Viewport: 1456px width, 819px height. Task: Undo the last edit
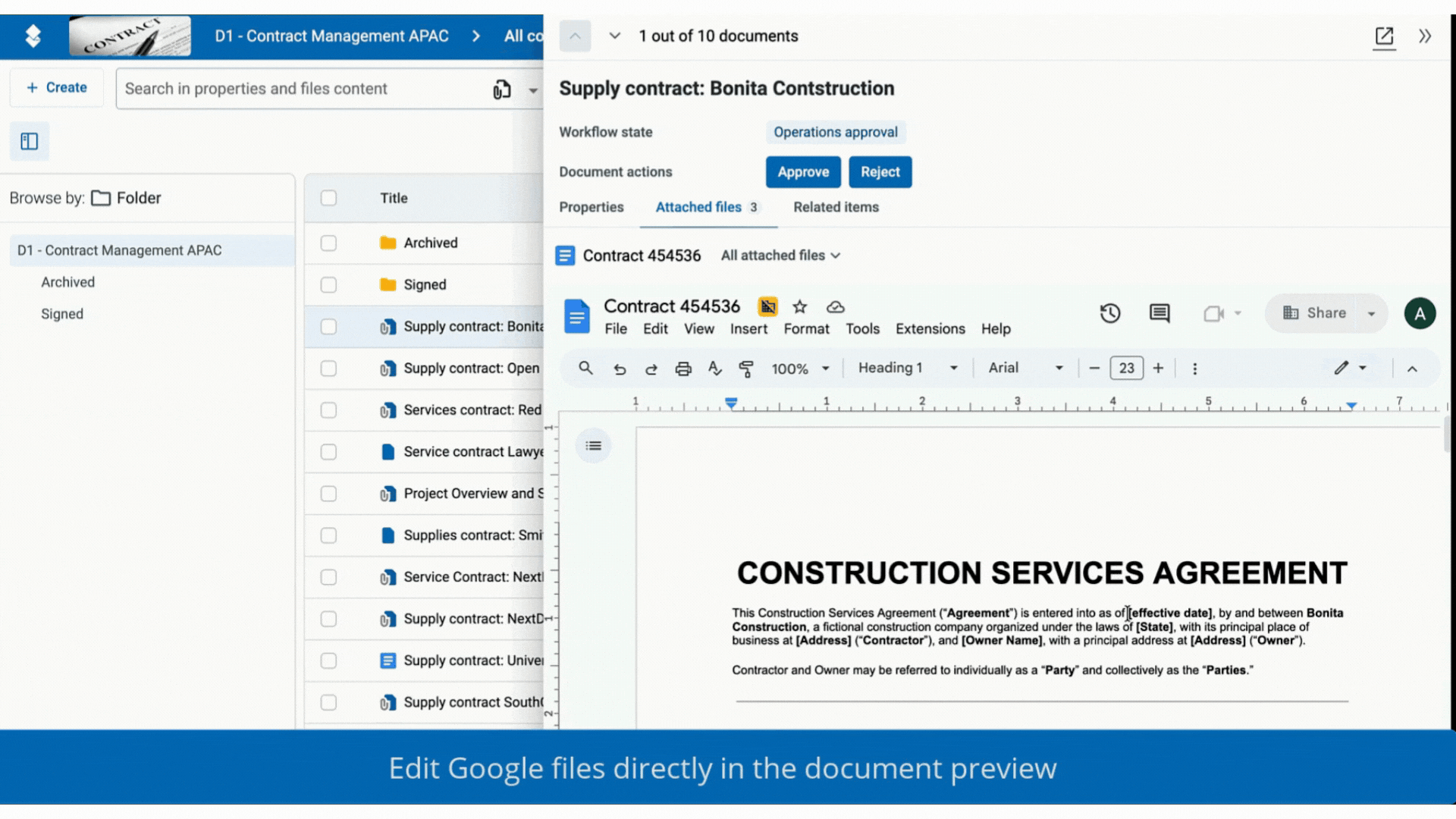(x=620, y=369)
